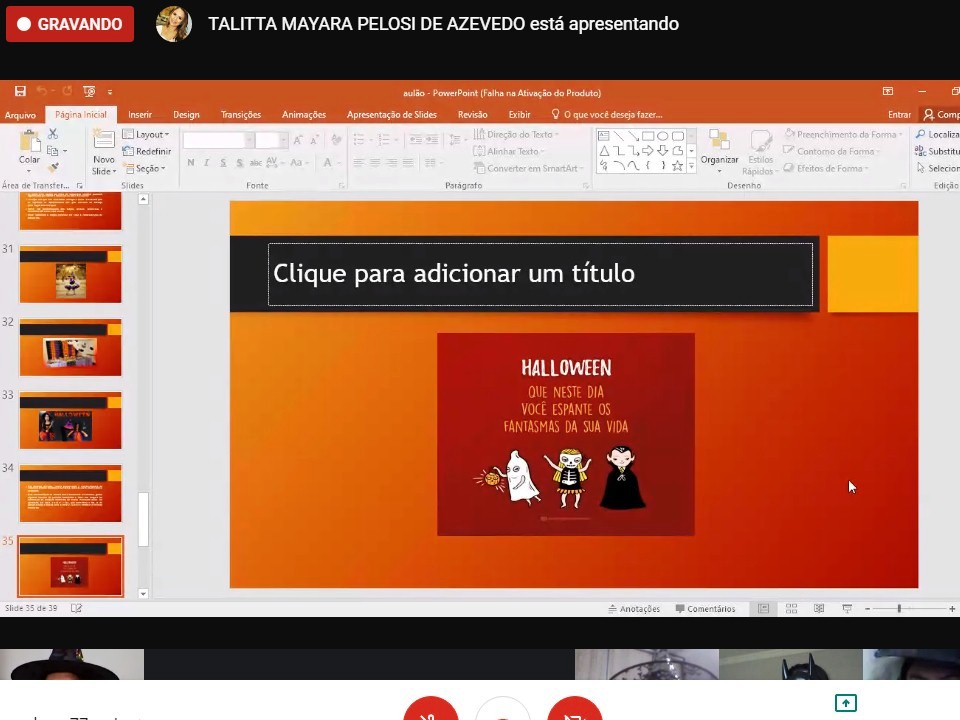Screen dimensions: 960x720
Task: Switch to Reading view icon
Action: coord(819,609)
